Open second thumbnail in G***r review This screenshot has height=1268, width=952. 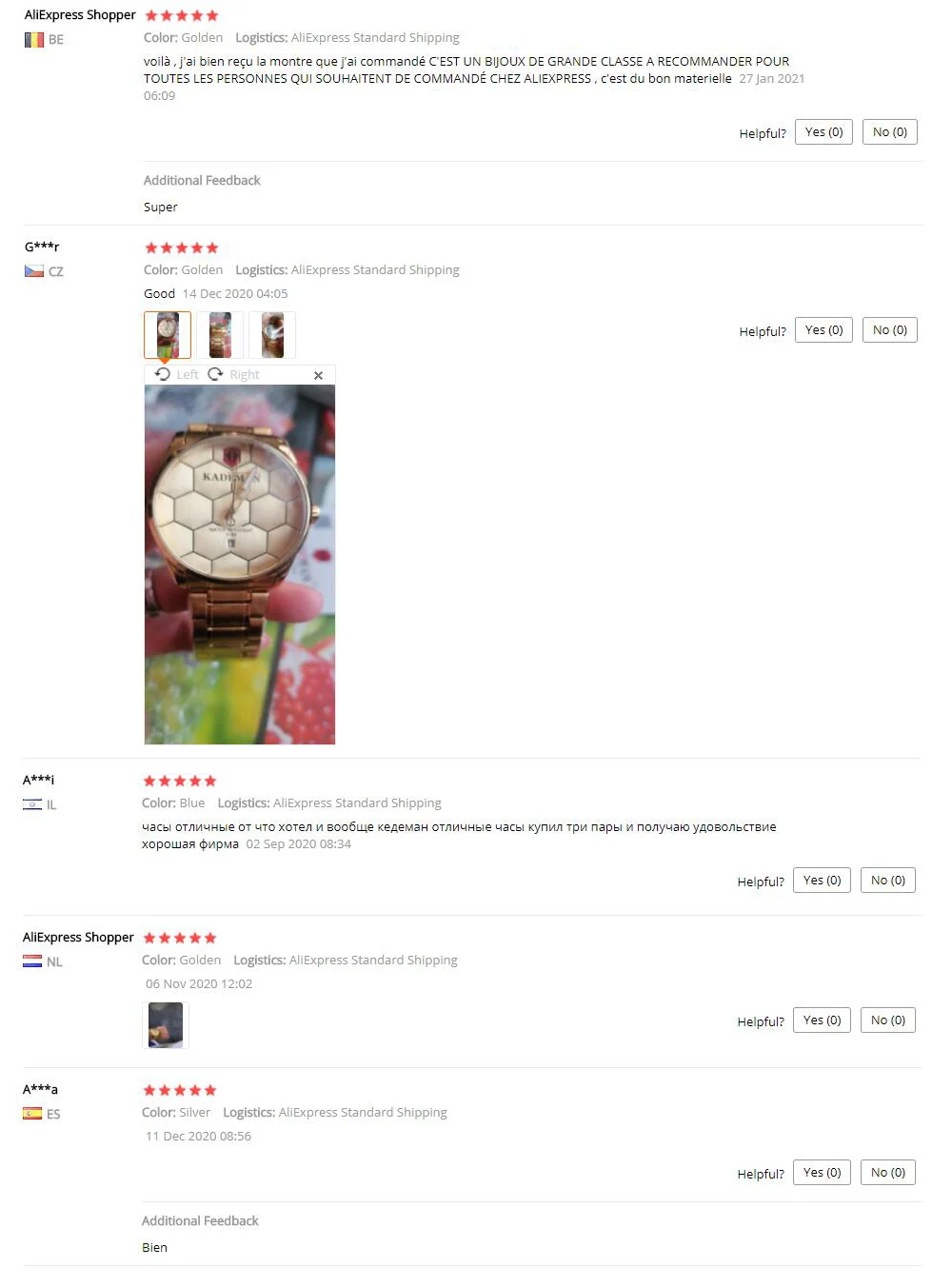coord(220,335)
